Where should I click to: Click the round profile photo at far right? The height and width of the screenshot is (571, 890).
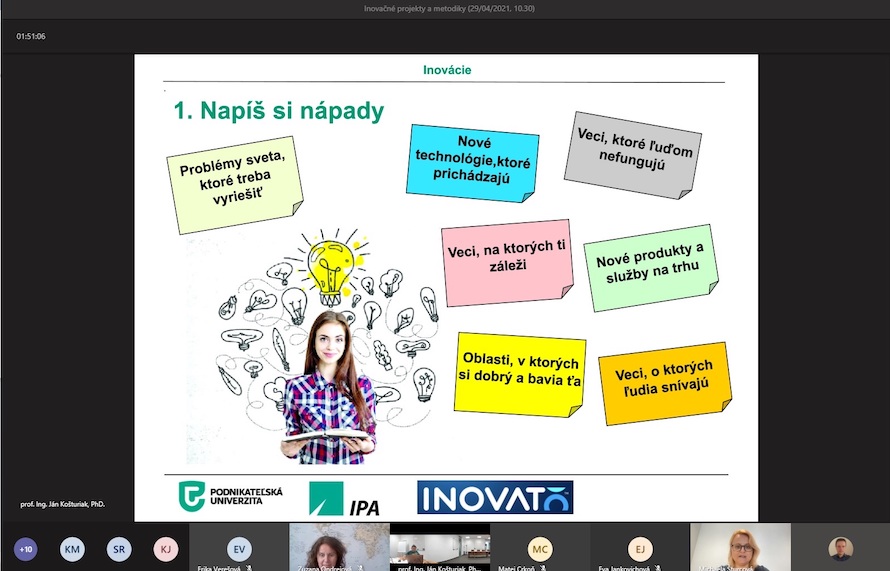click(x=841, y=549)
